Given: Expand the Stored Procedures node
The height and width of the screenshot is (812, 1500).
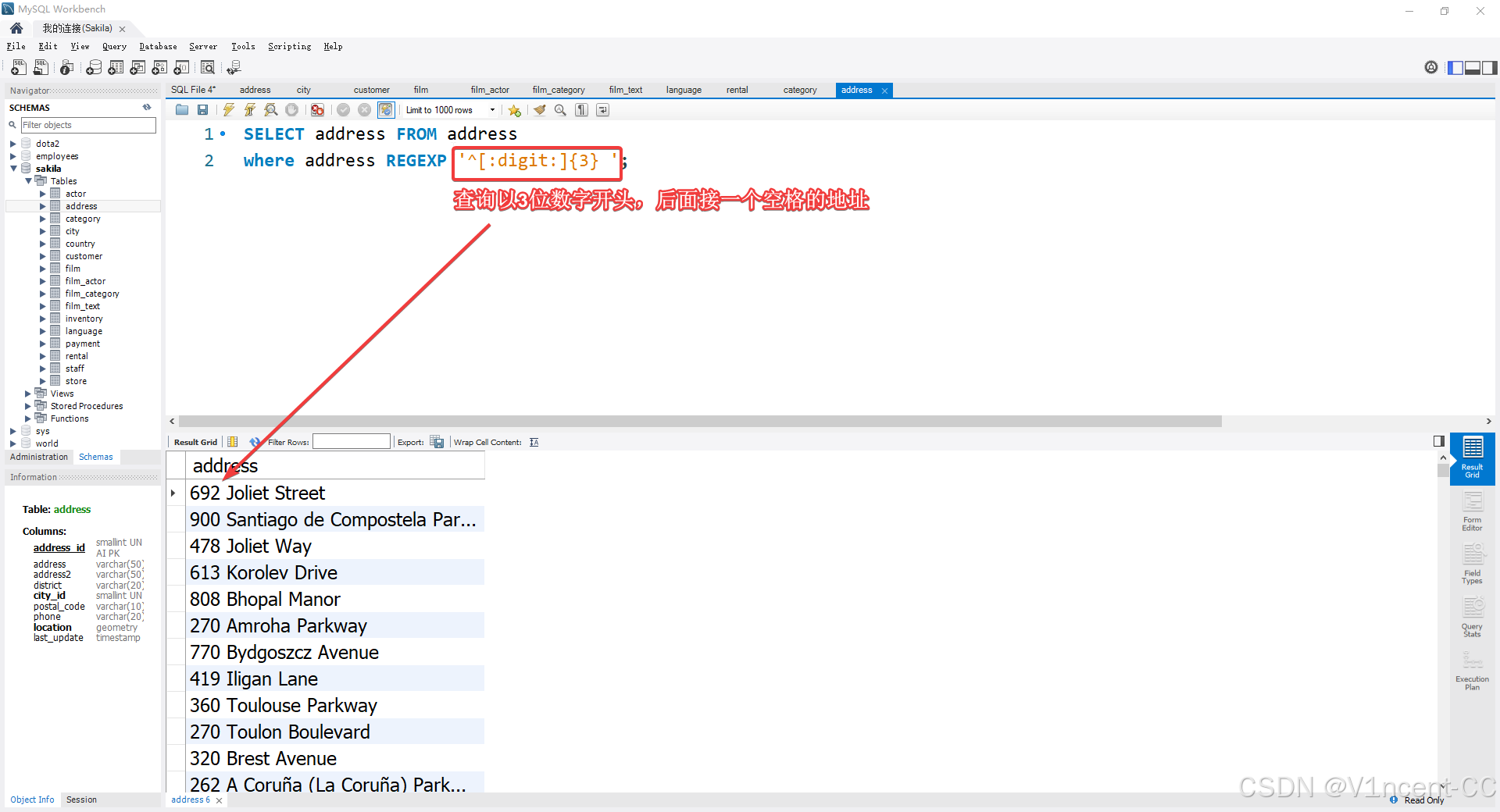Looking at the screenshot, I should [28, 406].
